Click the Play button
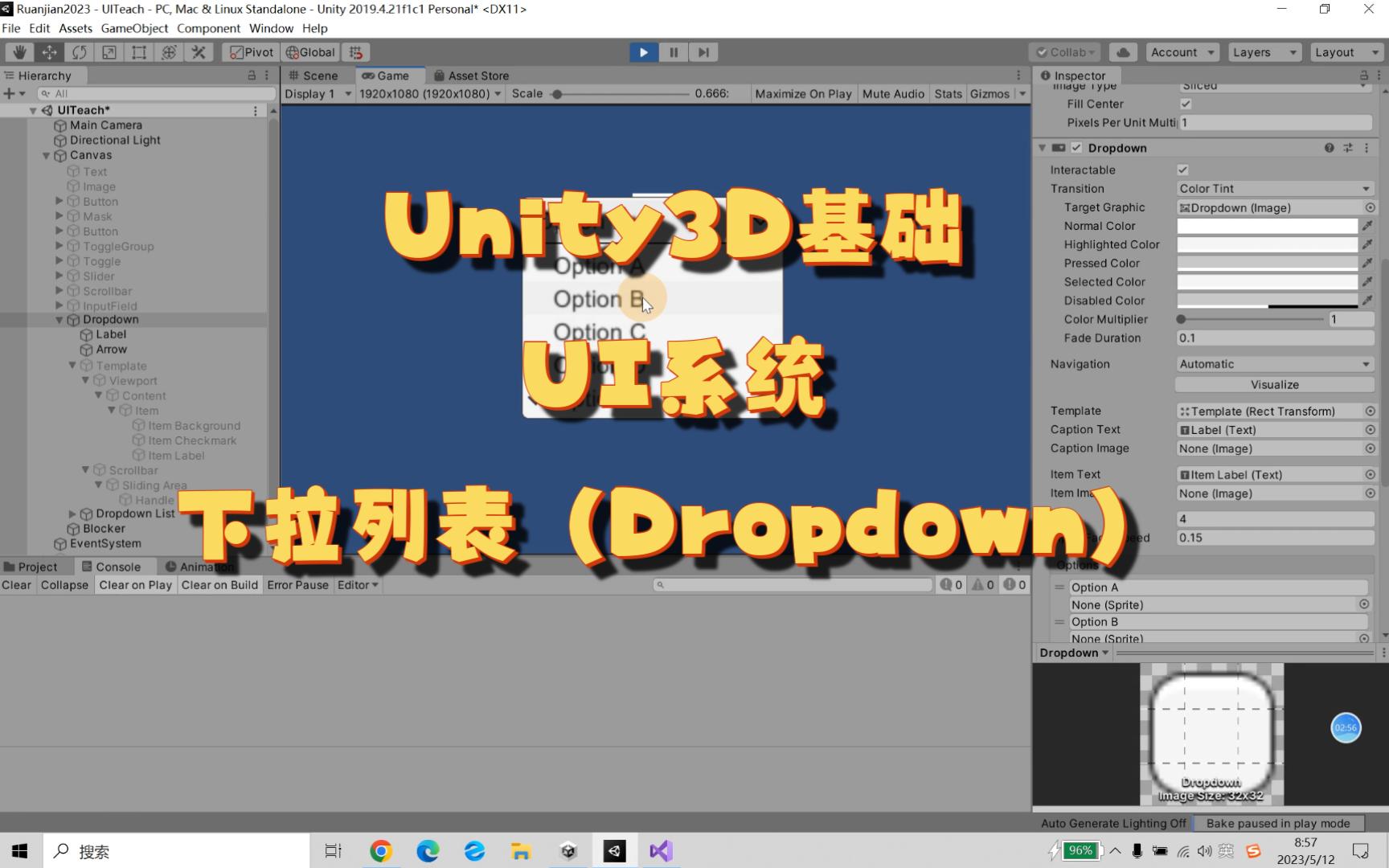Screen dimensions: 1389x868 tap(643, 52)
